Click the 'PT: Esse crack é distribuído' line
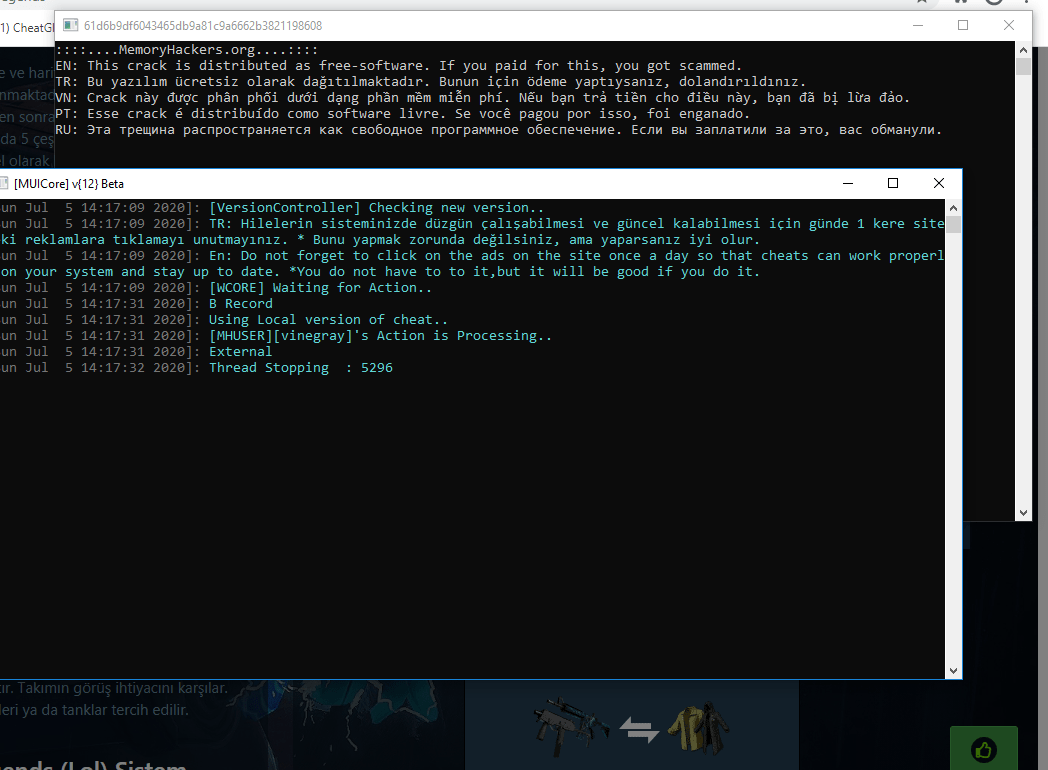 (402, 114)
